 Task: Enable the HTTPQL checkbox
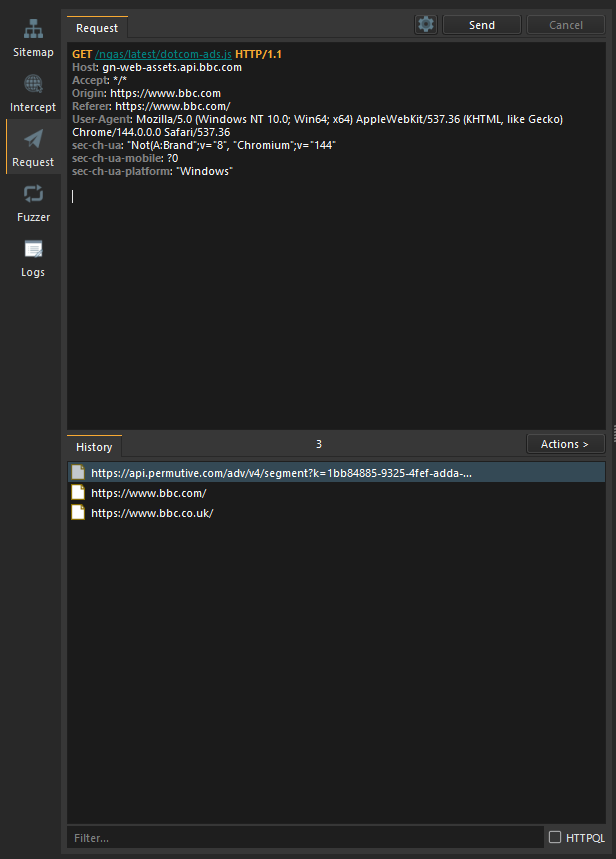(x=555, y=837)
